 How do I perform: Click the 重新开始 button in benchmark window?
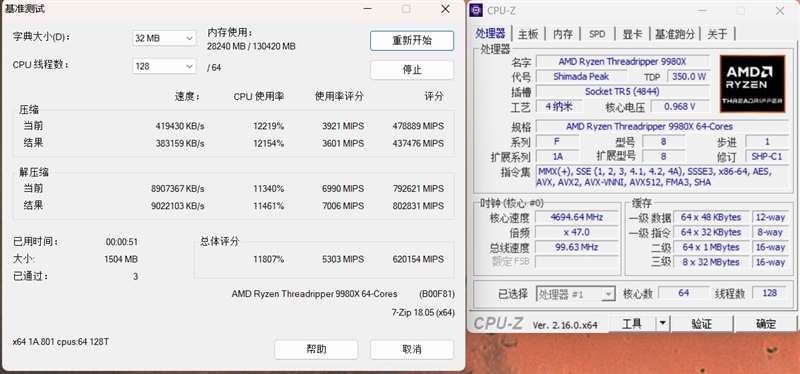click(412, 41)
